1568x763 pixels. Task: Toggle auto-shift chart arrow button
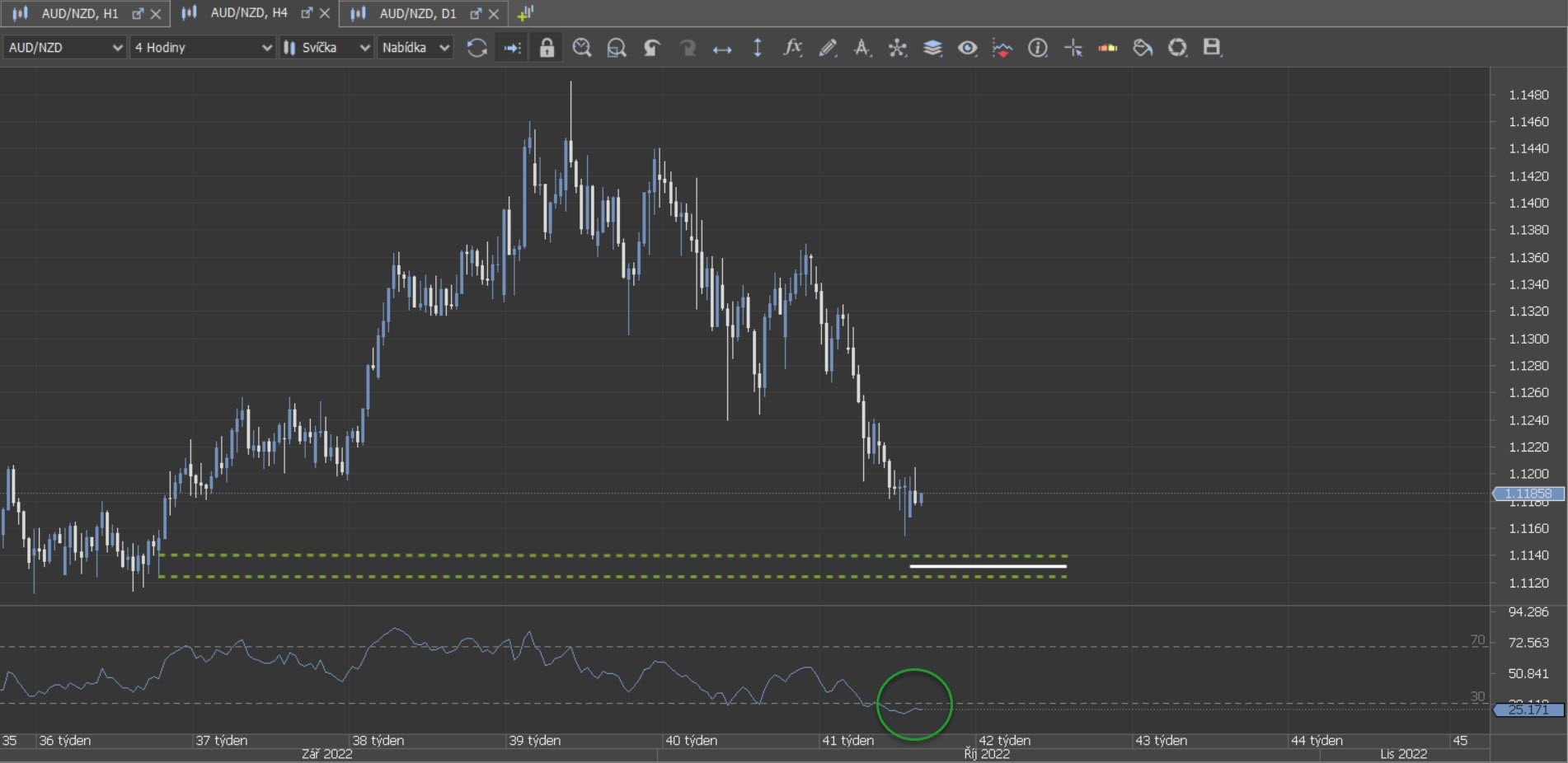512,48
